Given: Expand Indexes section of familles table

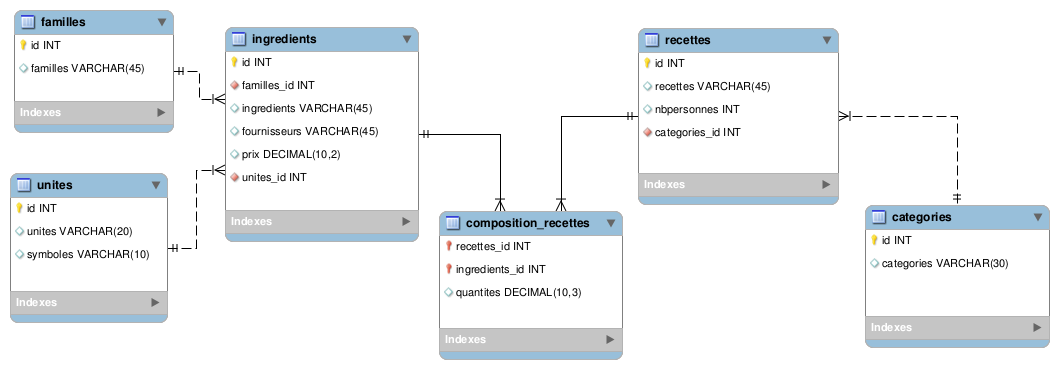Looking at the screenshot, I should 161,112.
